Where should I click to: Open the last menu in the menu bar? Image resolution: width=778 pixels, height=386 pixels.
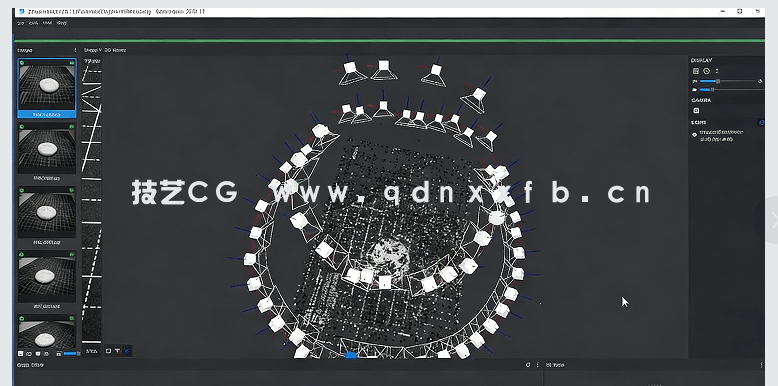62,23
